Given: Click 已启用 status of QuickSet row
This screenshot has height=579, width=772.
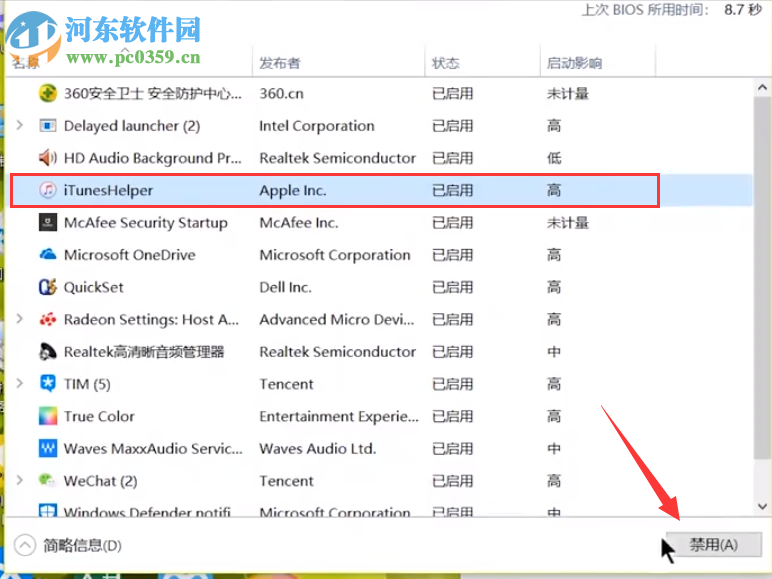Looking at the screenshot, I should coord(452,287).
